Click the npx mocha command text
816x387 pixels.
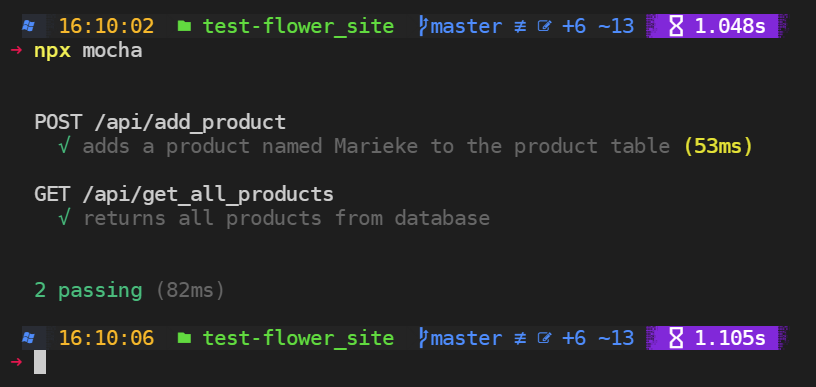[88, 51]
